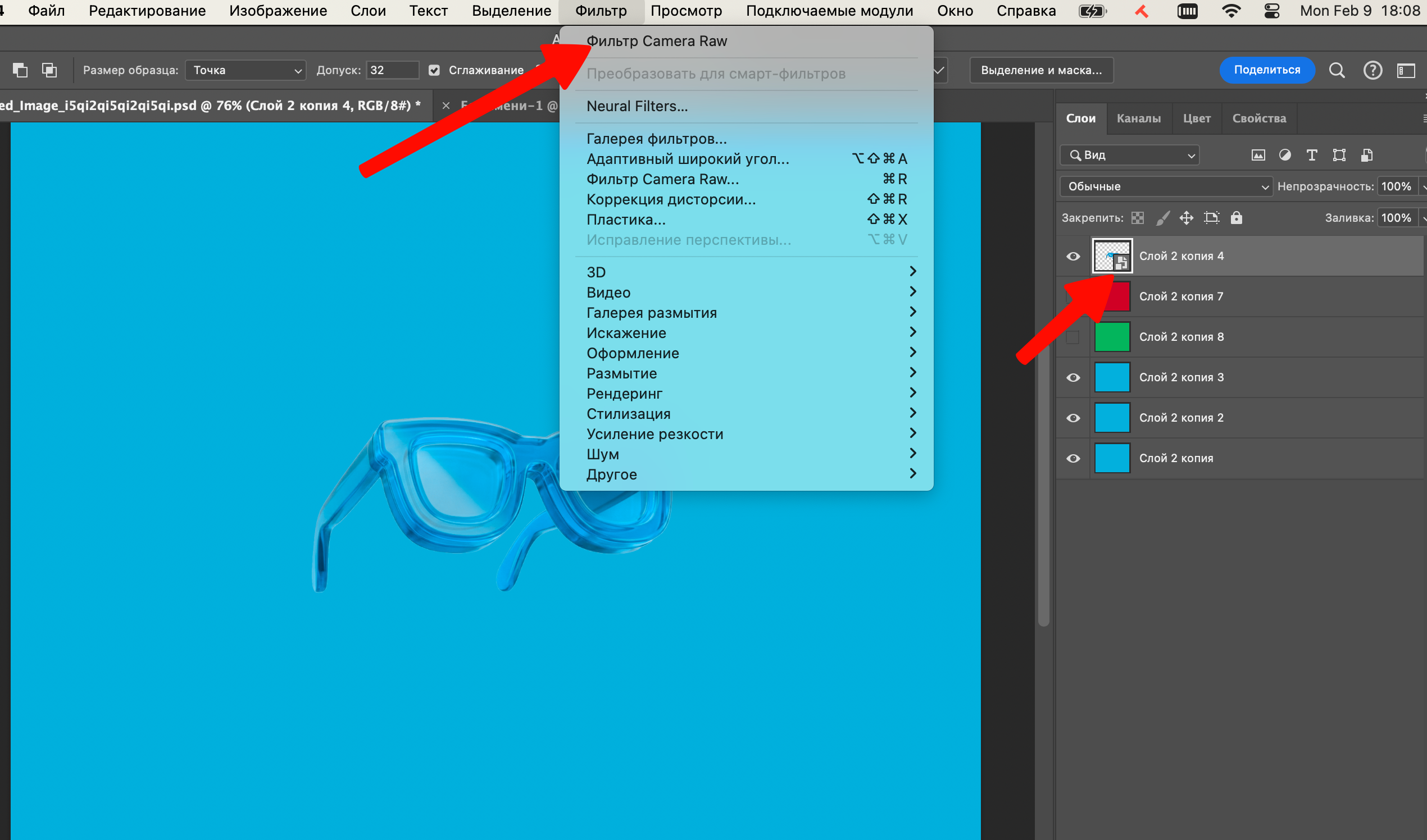This screenshot has width=1427, height=840.
Task: Click the adjustment layers filter icon
Action: (1285, 154)
